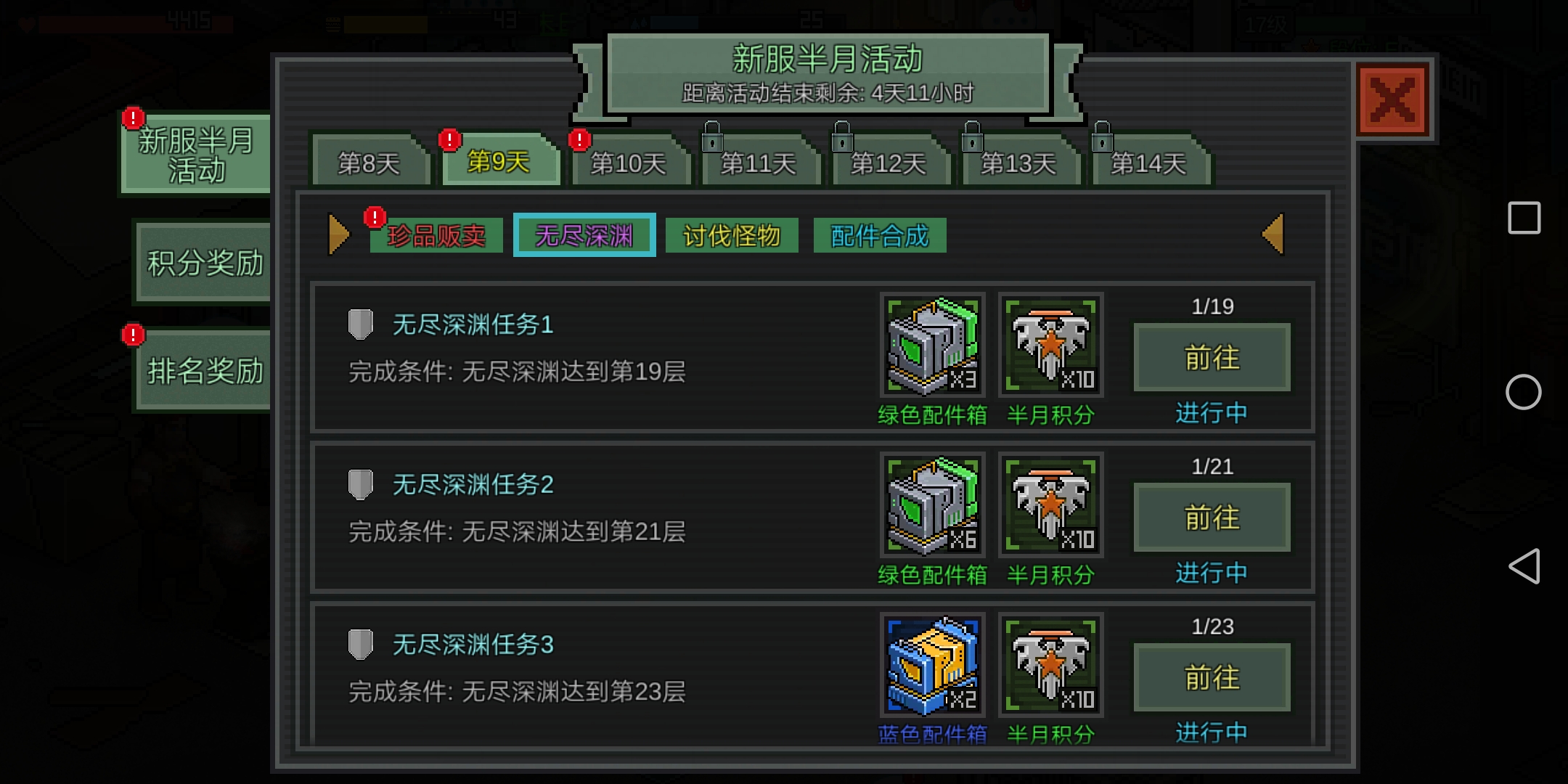Click the green accessory box x6 in task 2
Image resolution: width=1568 pixels, height=784 pixels.
coord(933,505)
